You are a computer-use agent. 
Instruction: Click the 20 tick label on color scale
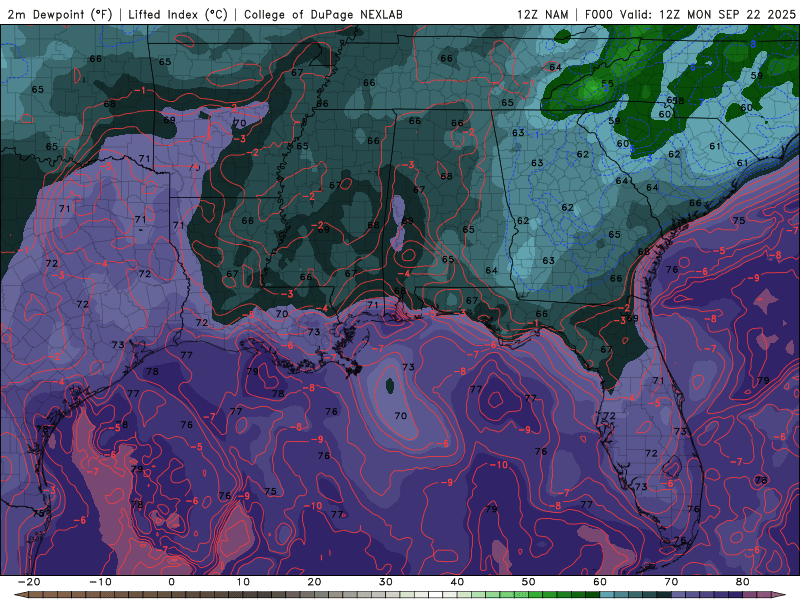(x=314, y=582)
